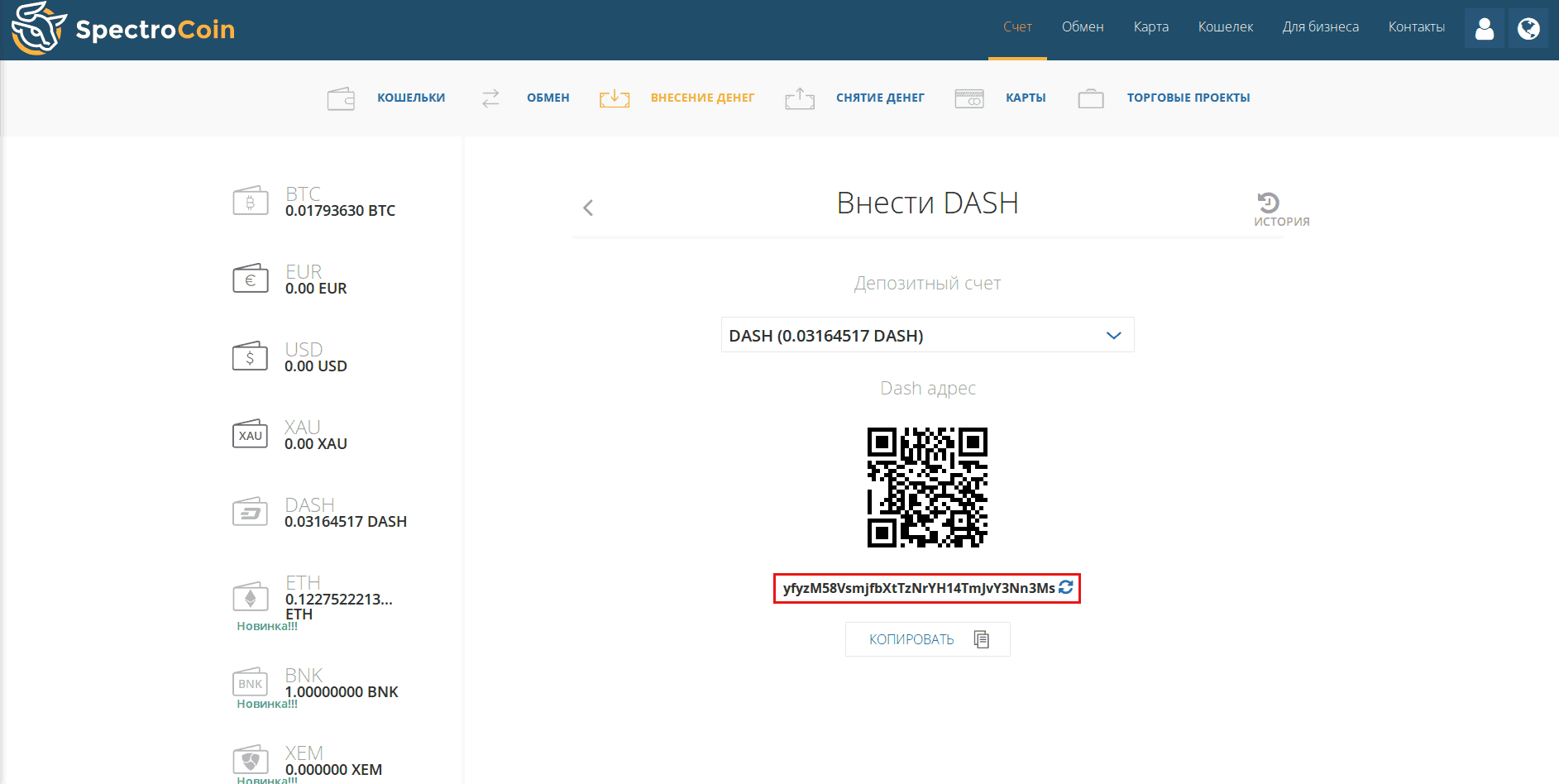Click the 1.00000000 BNK balance
Image resolution: width=1559 pixels, height=784 pixels.
point(342,692)
